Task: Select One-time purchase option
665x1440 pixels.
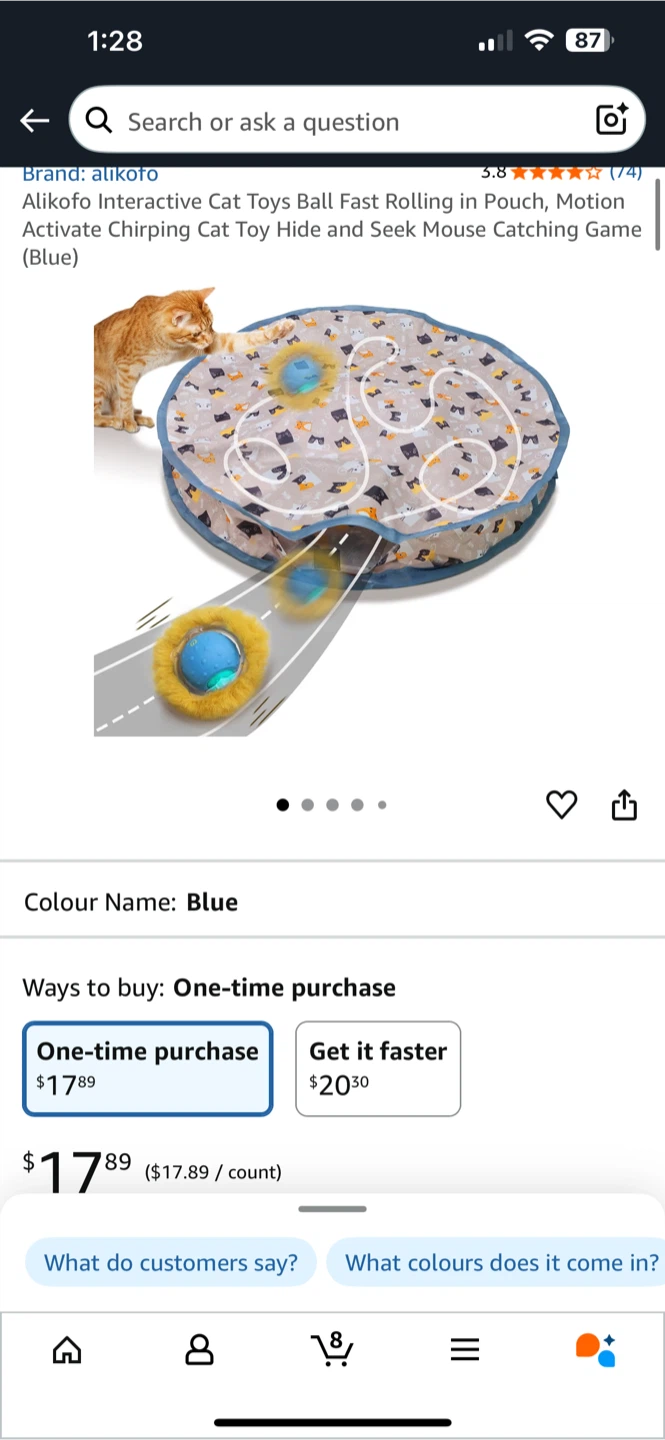Action: [x=148, y=1068]
